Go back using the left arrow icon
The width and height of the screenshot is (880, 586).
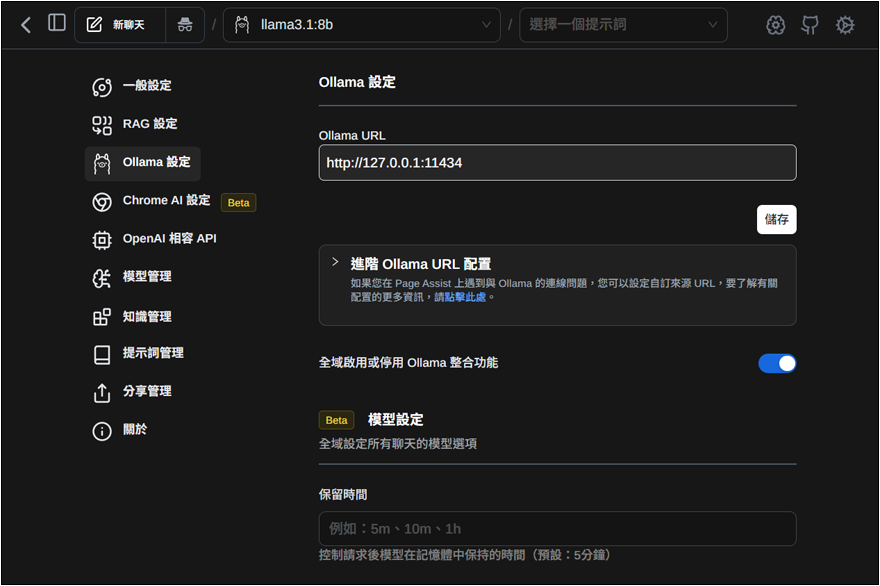26,25
